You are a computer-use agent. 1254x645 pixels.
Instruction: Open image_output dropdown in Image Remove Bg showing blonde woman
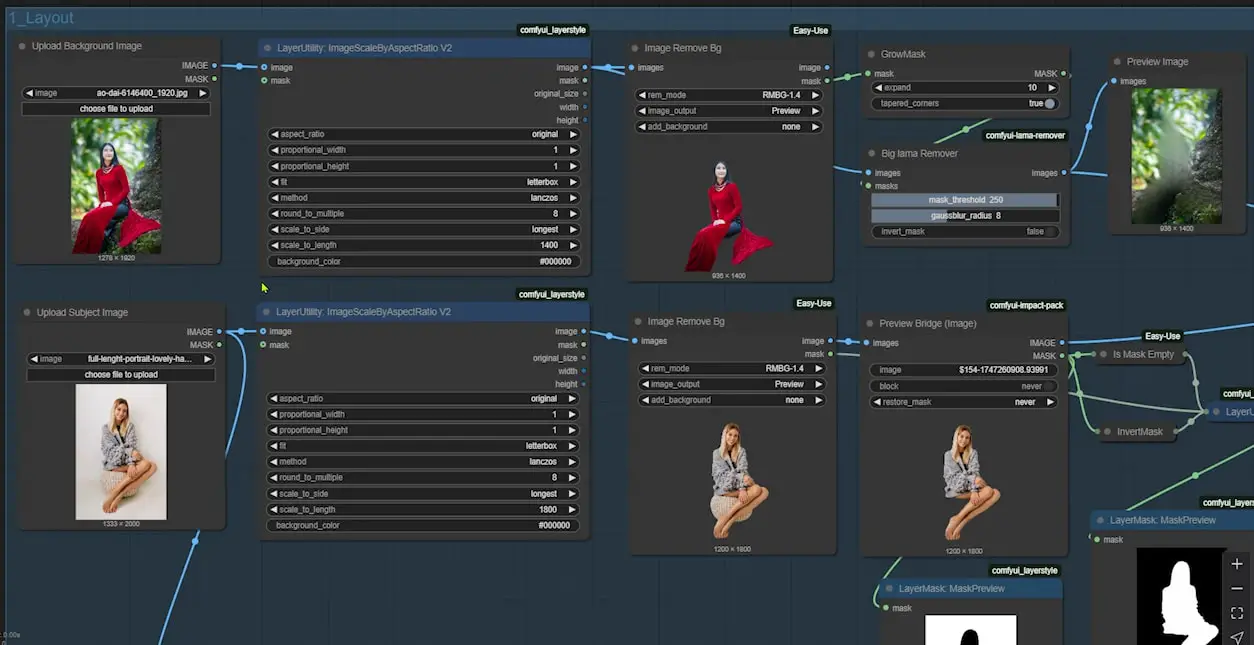pos(731,384)
